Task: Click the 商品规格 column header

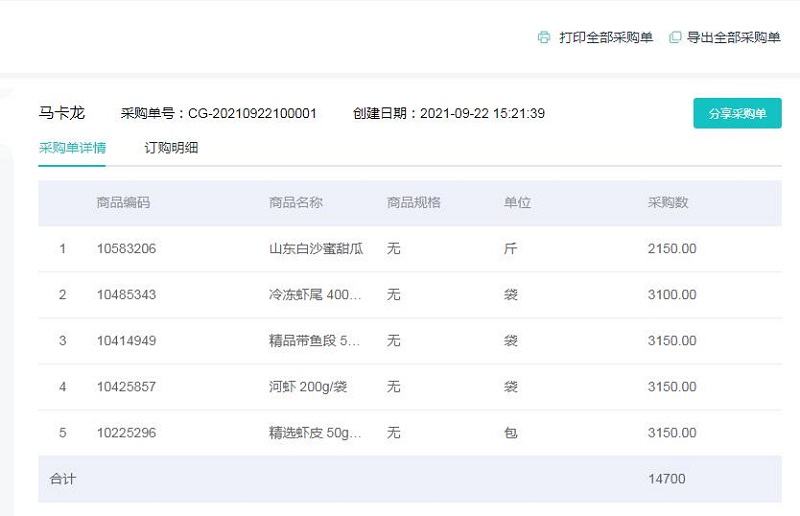Action: pos(414,203)
